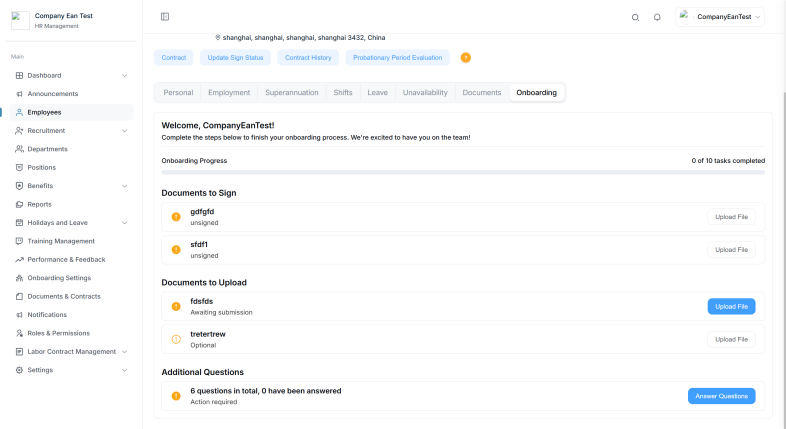This screenshot has width=786, height=429.
Task: Toggle the sidebar collapse icon
Action: [165, 17]
